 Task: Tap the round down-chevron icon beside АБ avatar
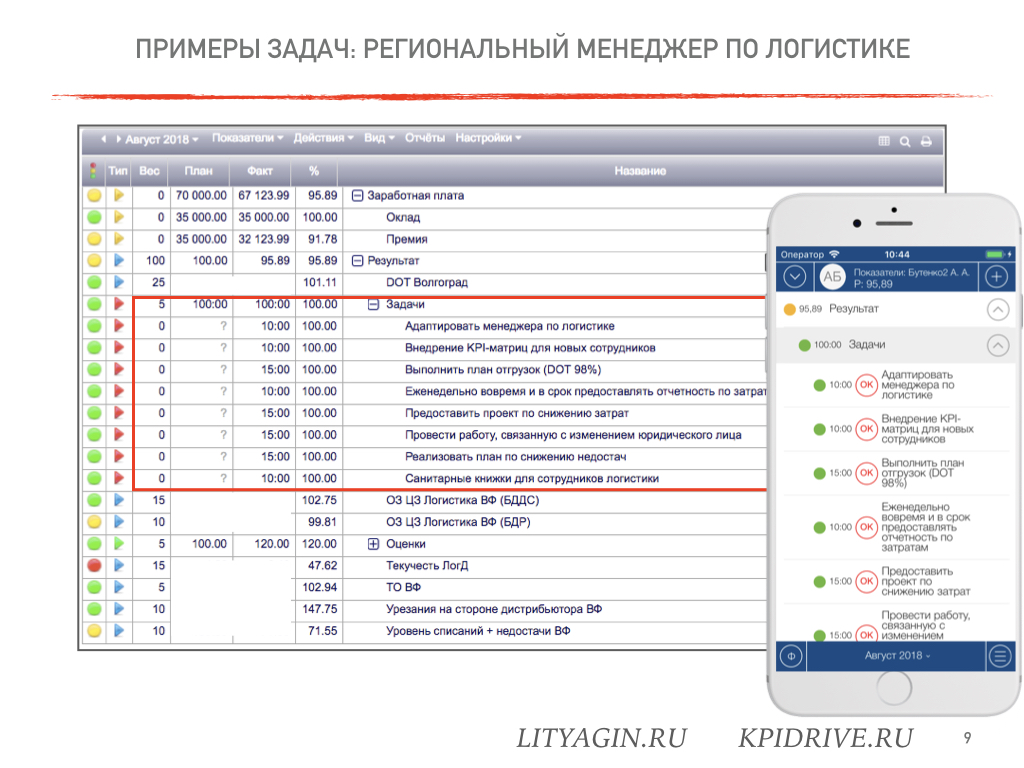(x=794, y=277)
